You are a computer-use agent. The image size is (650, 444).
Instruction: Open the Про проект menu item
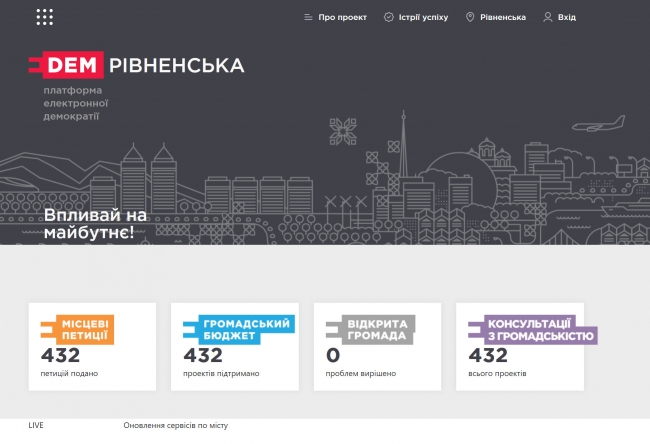[343, 17]
